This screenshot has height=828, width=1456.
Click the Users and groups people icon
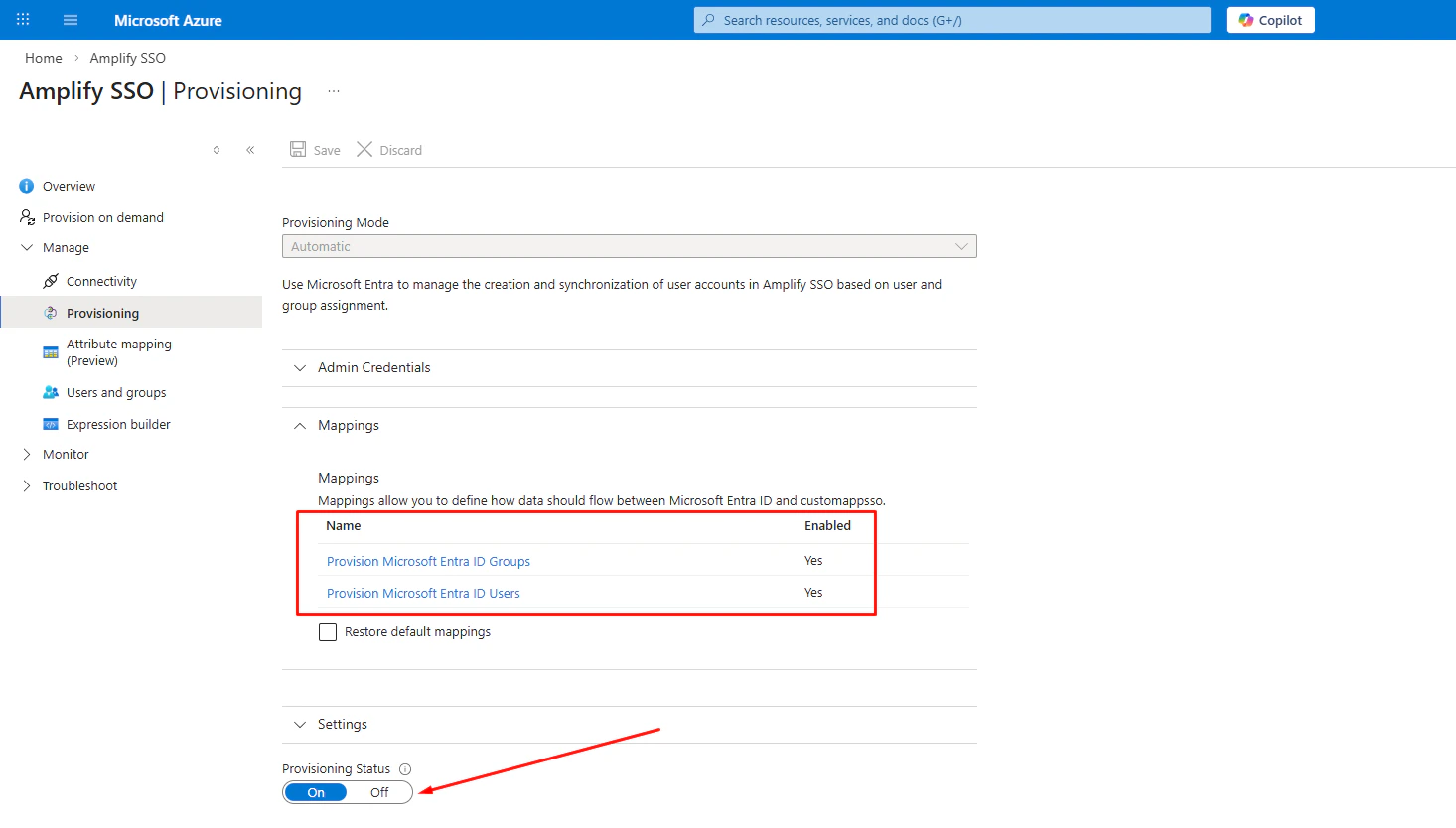click(x=51, y=392)
